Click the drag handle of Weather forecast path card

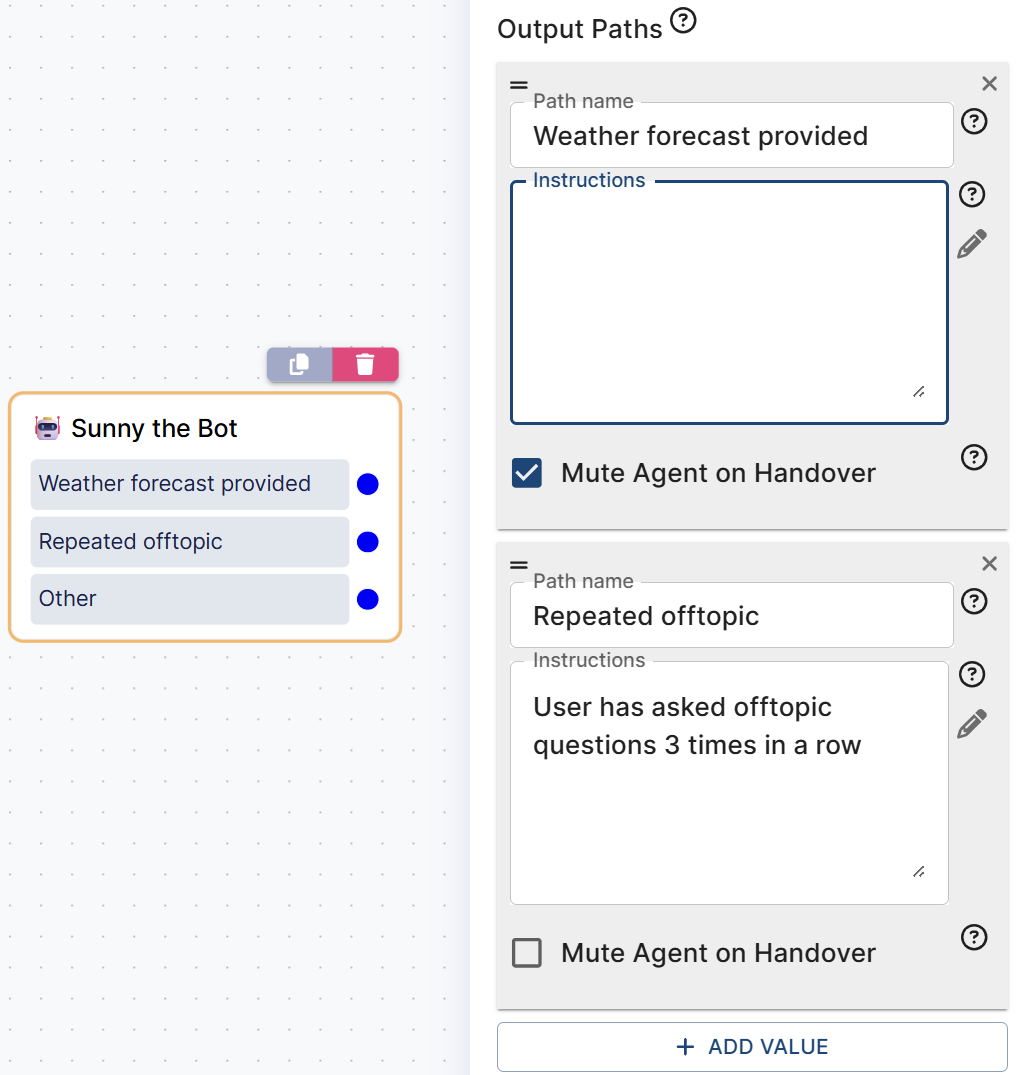[x=519, y=85]
